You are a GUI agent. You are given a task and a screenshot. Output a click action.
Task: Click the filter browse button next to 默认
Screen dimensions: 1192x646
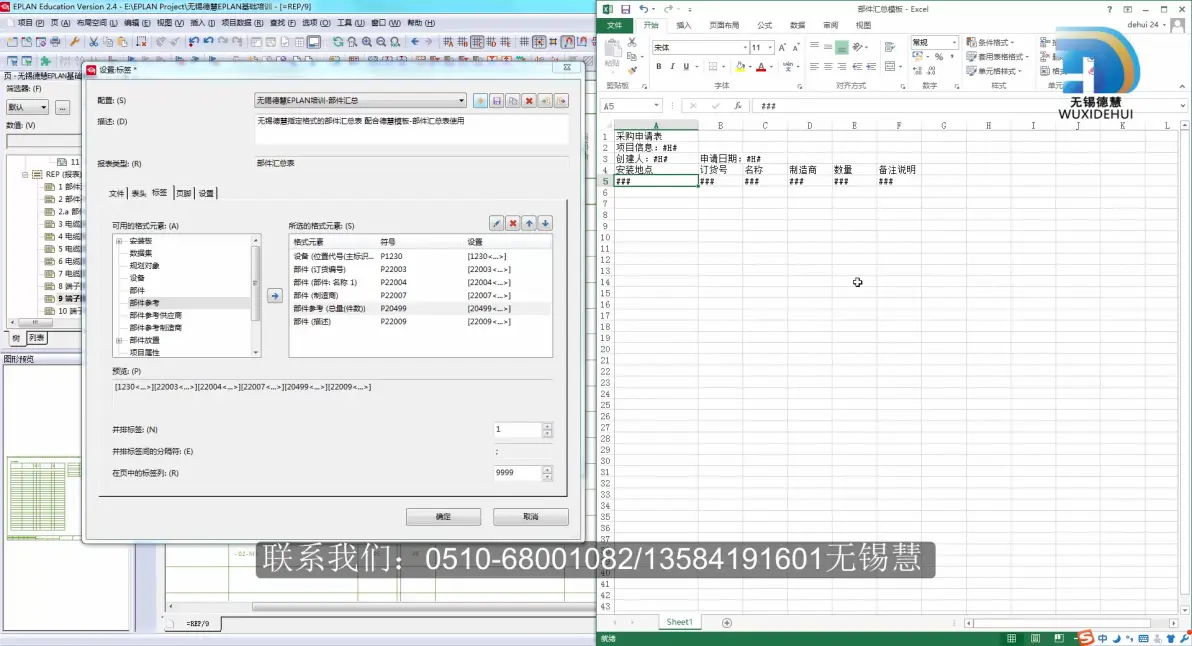(x=62, y=107)
